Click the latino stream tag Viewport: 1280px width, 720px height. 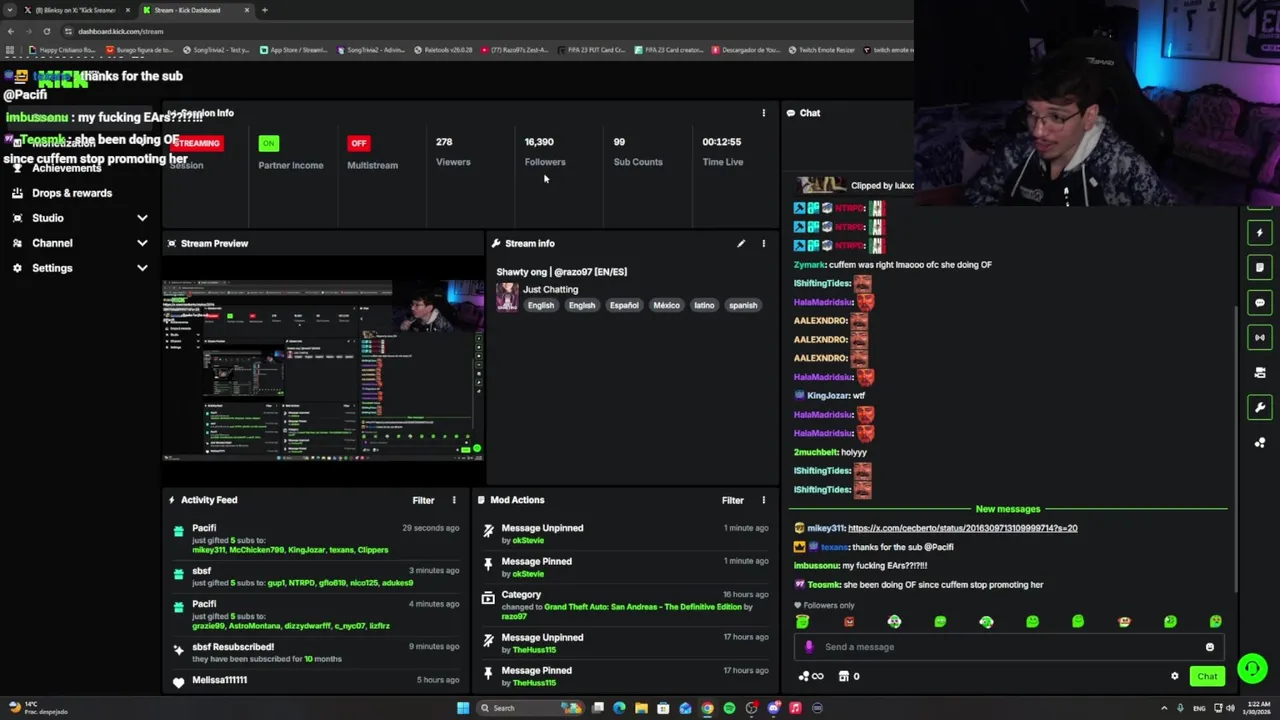pyautogui.click(x=704, y=305)
